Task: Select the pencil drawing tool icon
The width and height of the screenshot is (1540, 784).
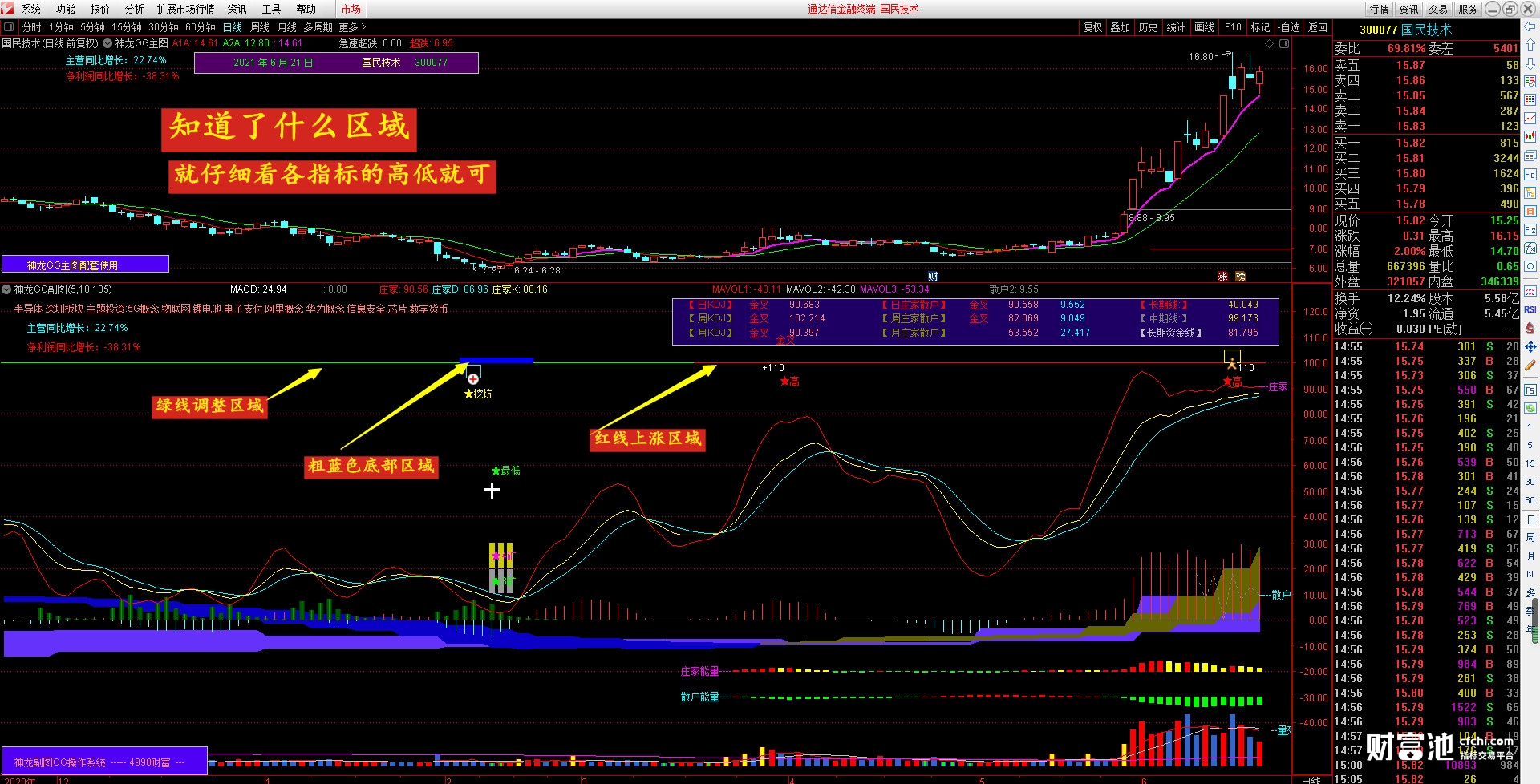Action: pos(1530,364)
